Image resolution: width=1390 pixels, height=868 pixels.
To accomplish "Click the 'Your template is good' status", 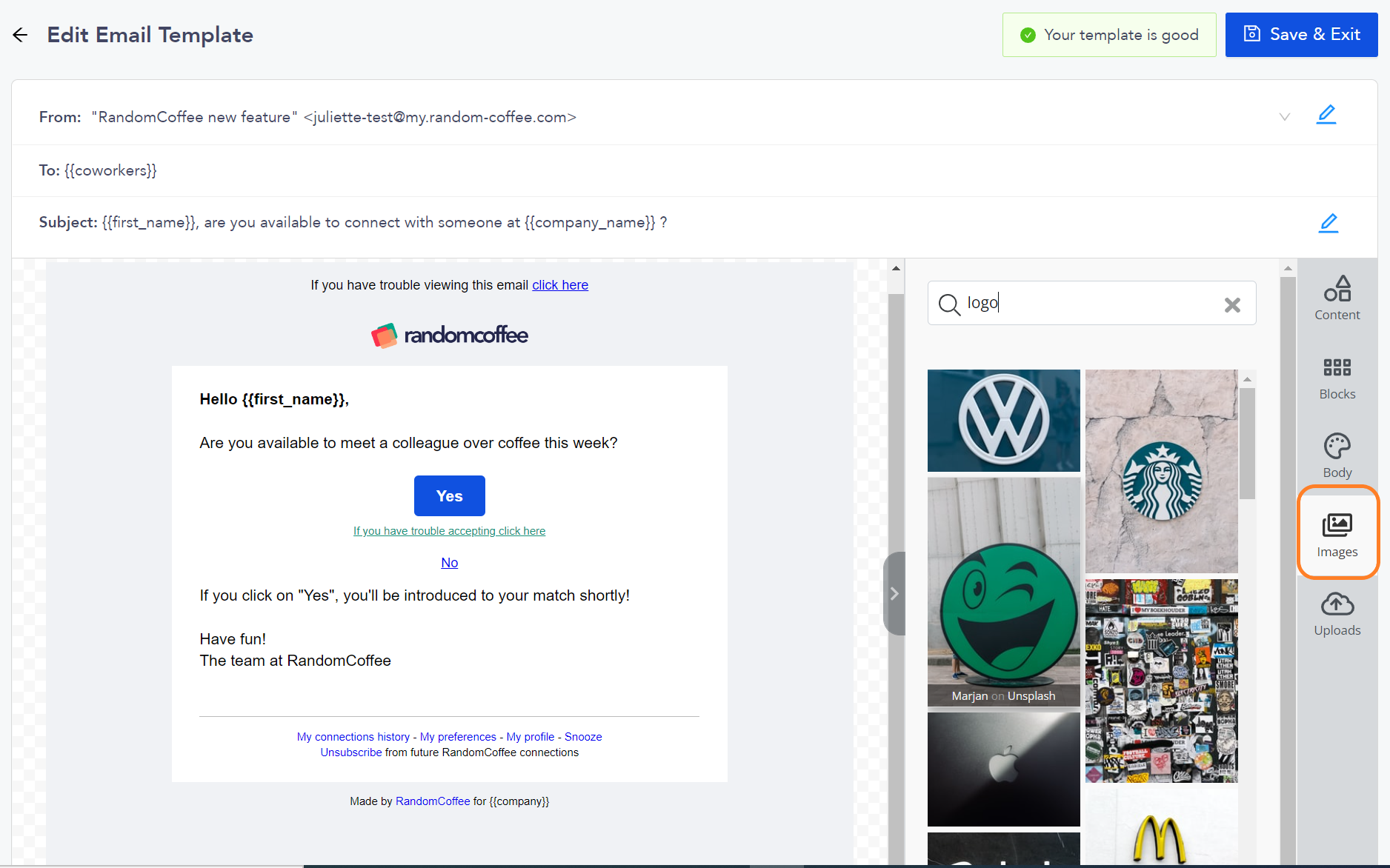I will point(1109,35).
